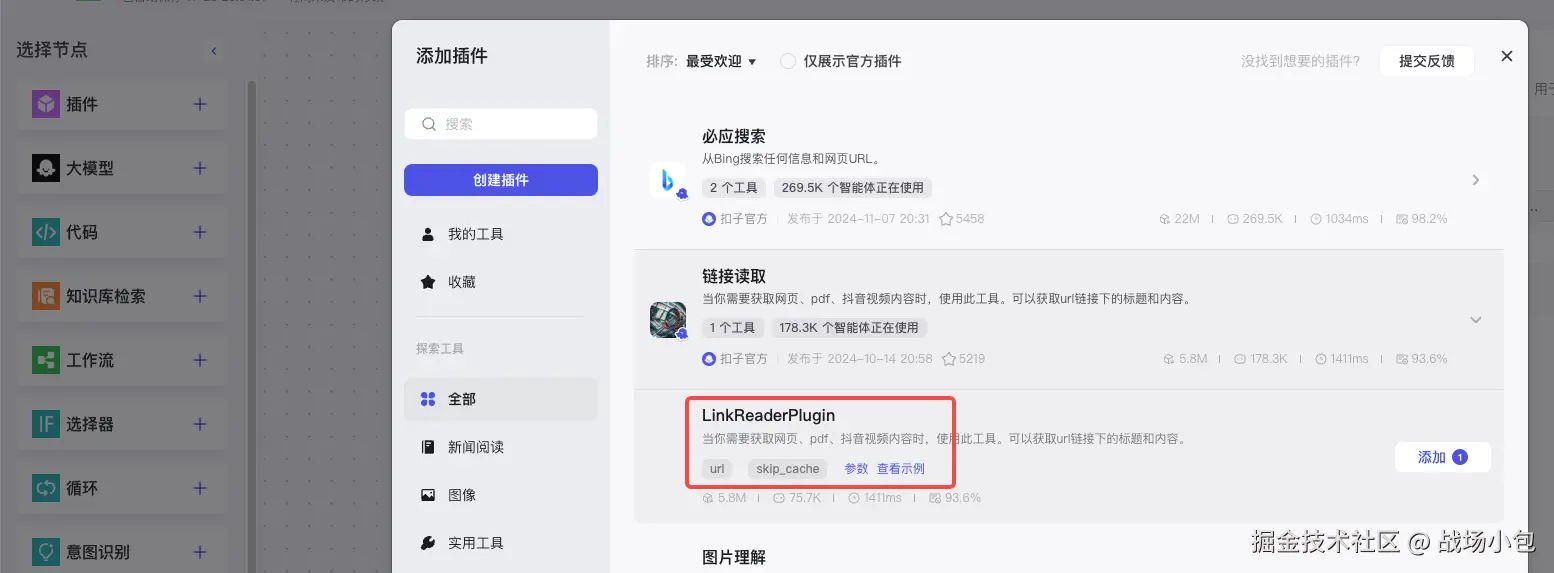Click the 循环 node icon
1554x573 pixels.
tap(46, 488)
